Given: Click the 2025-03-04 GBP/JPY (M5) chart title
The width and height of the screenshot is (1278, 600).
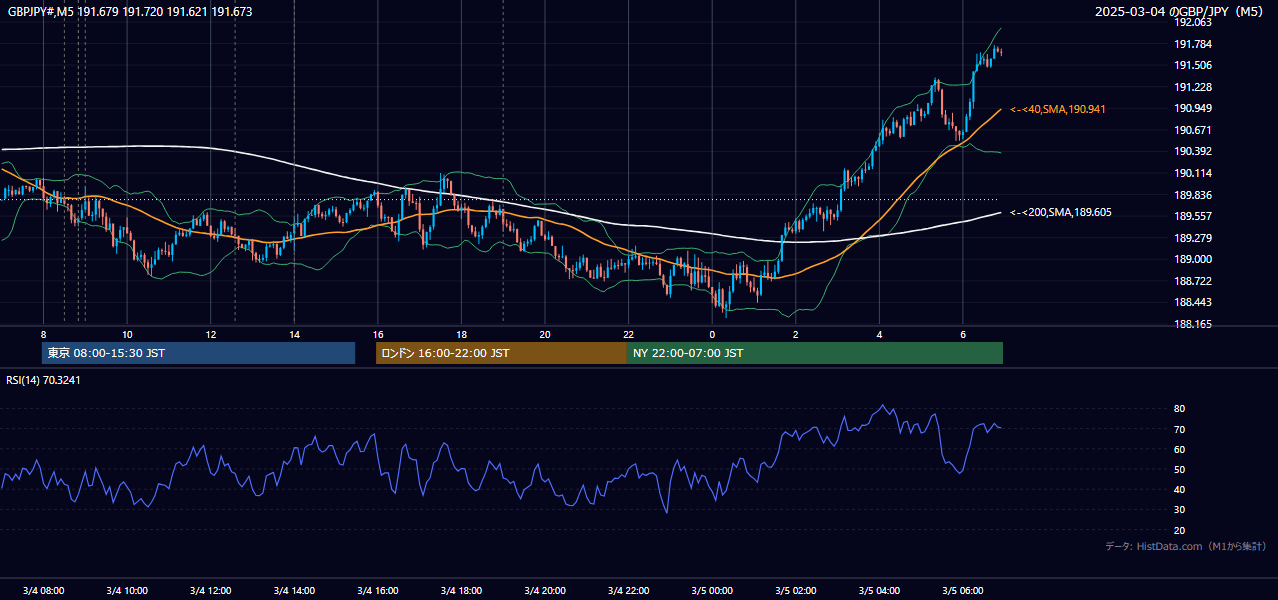Looking at the screenshot, I should coord(1179,12).
